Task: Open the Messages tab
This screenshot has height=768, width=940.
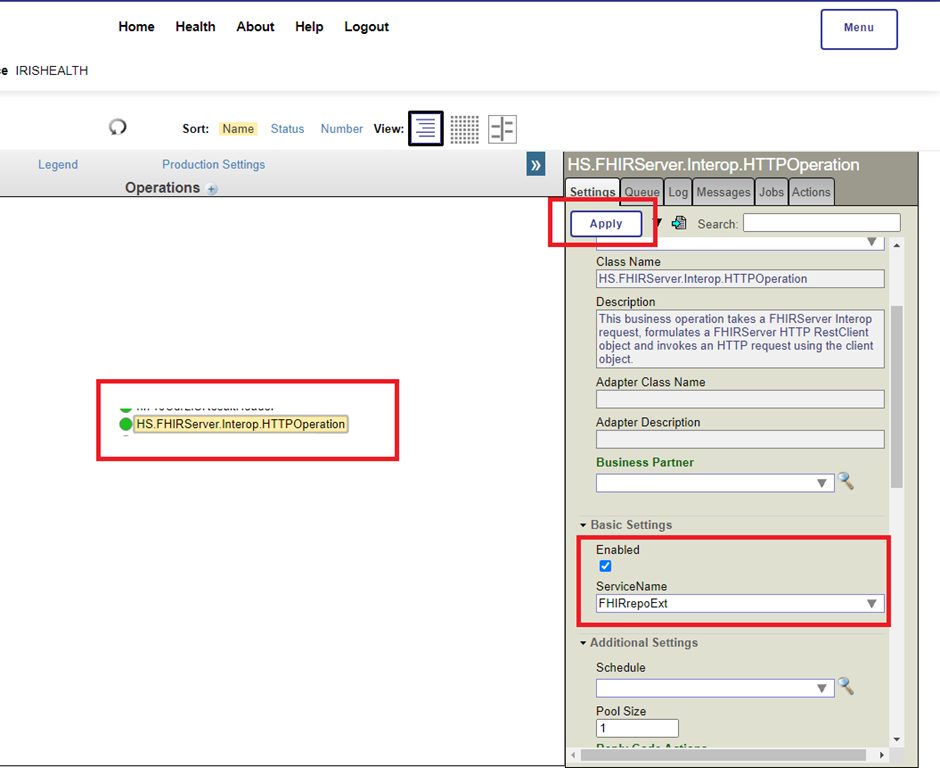Action: point(723,192)
